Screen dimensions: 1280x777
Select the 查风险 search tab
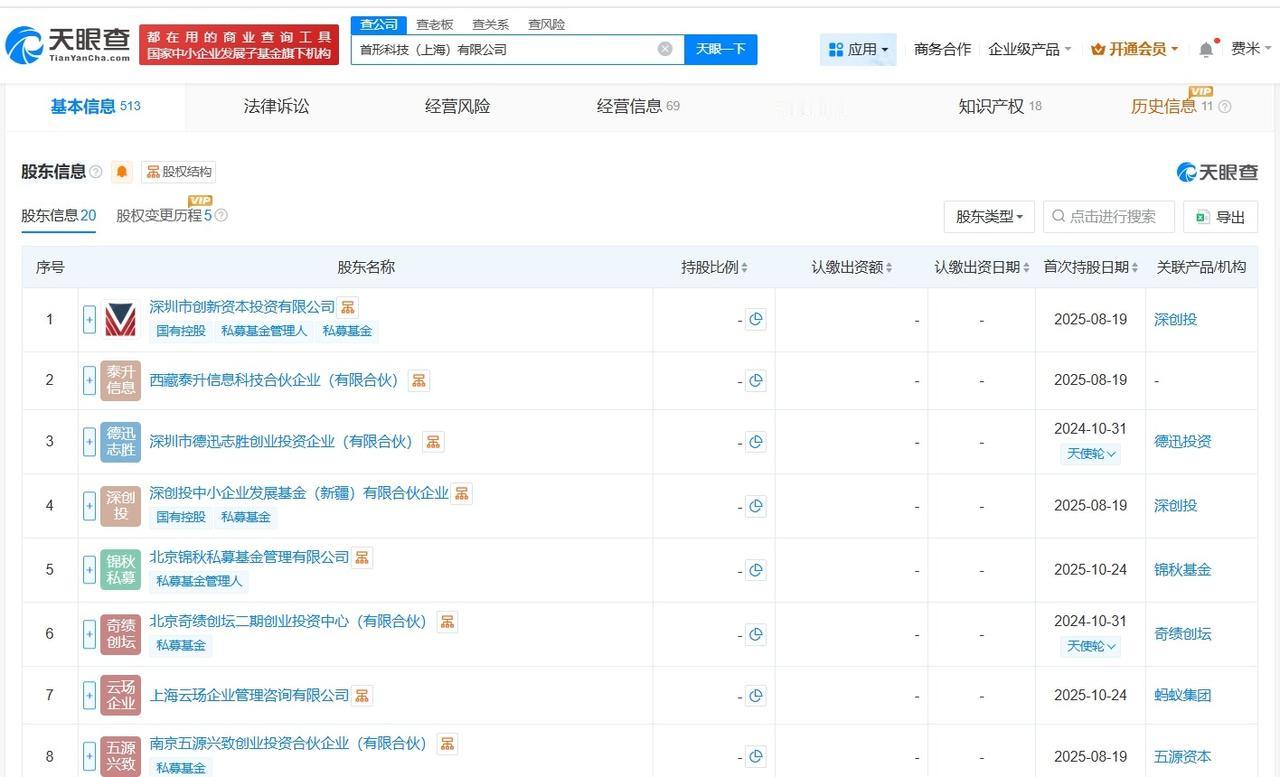coord(546,24)
